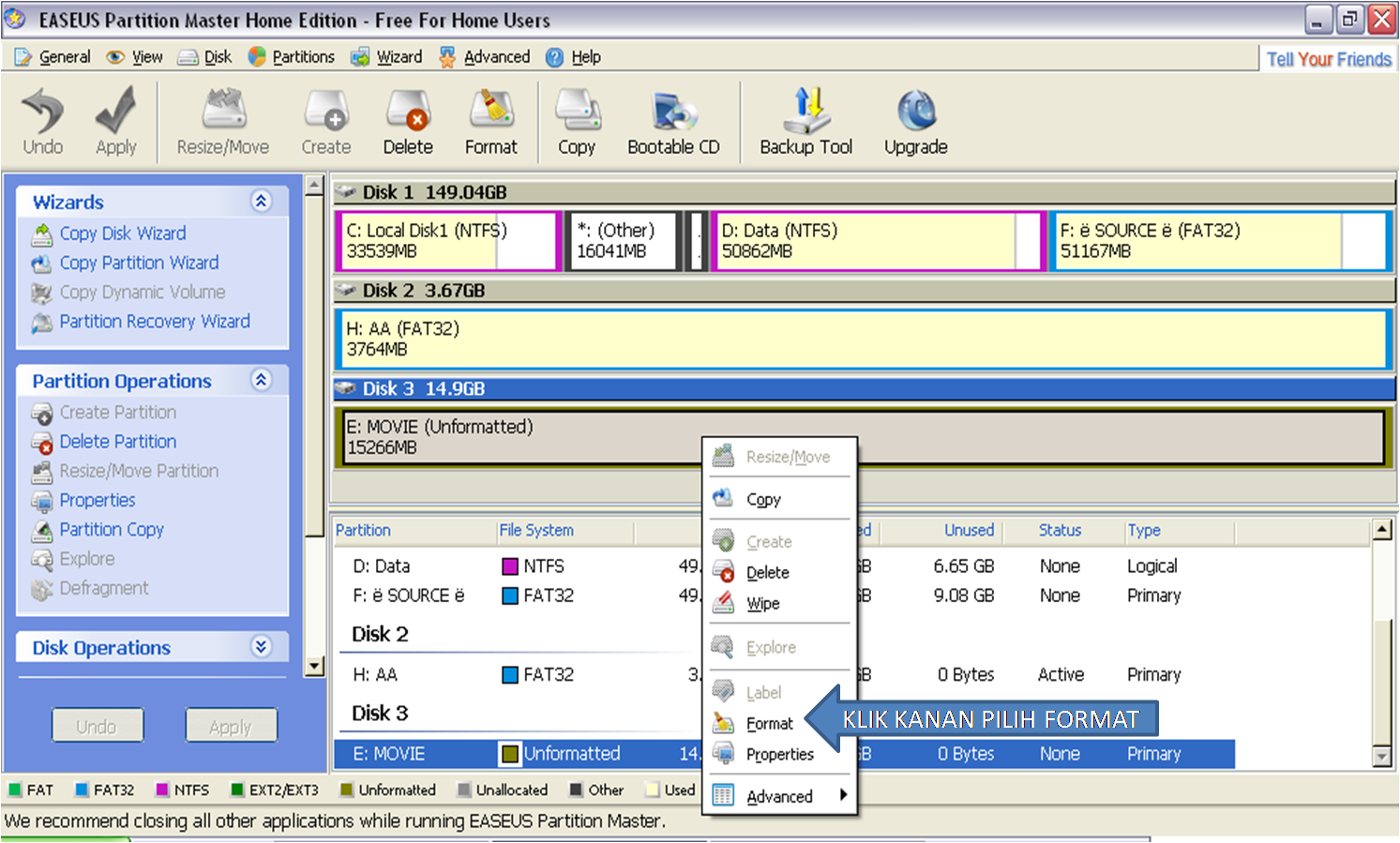Open the Advanced submenu in context menu
Screen dimensions: 1400x843
point(780,796)
